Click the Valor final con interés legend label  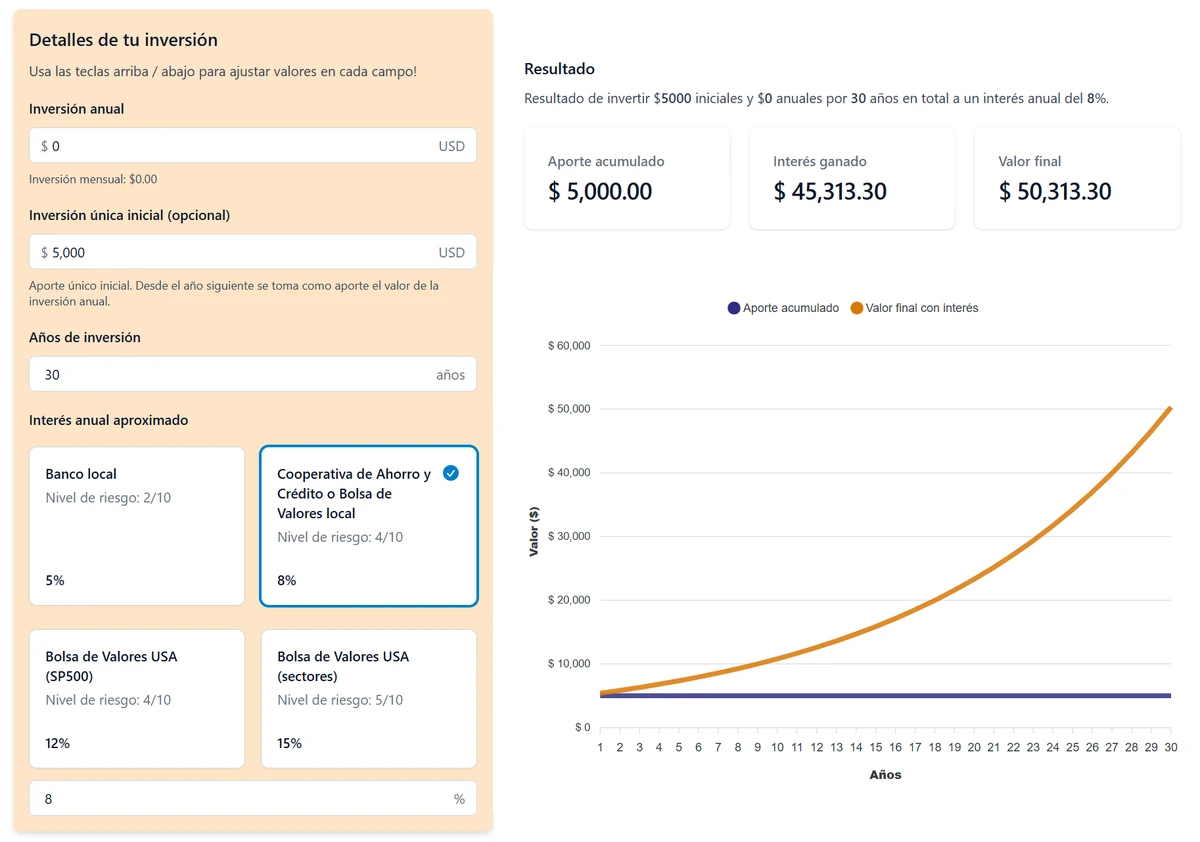(x=922, y=308)
